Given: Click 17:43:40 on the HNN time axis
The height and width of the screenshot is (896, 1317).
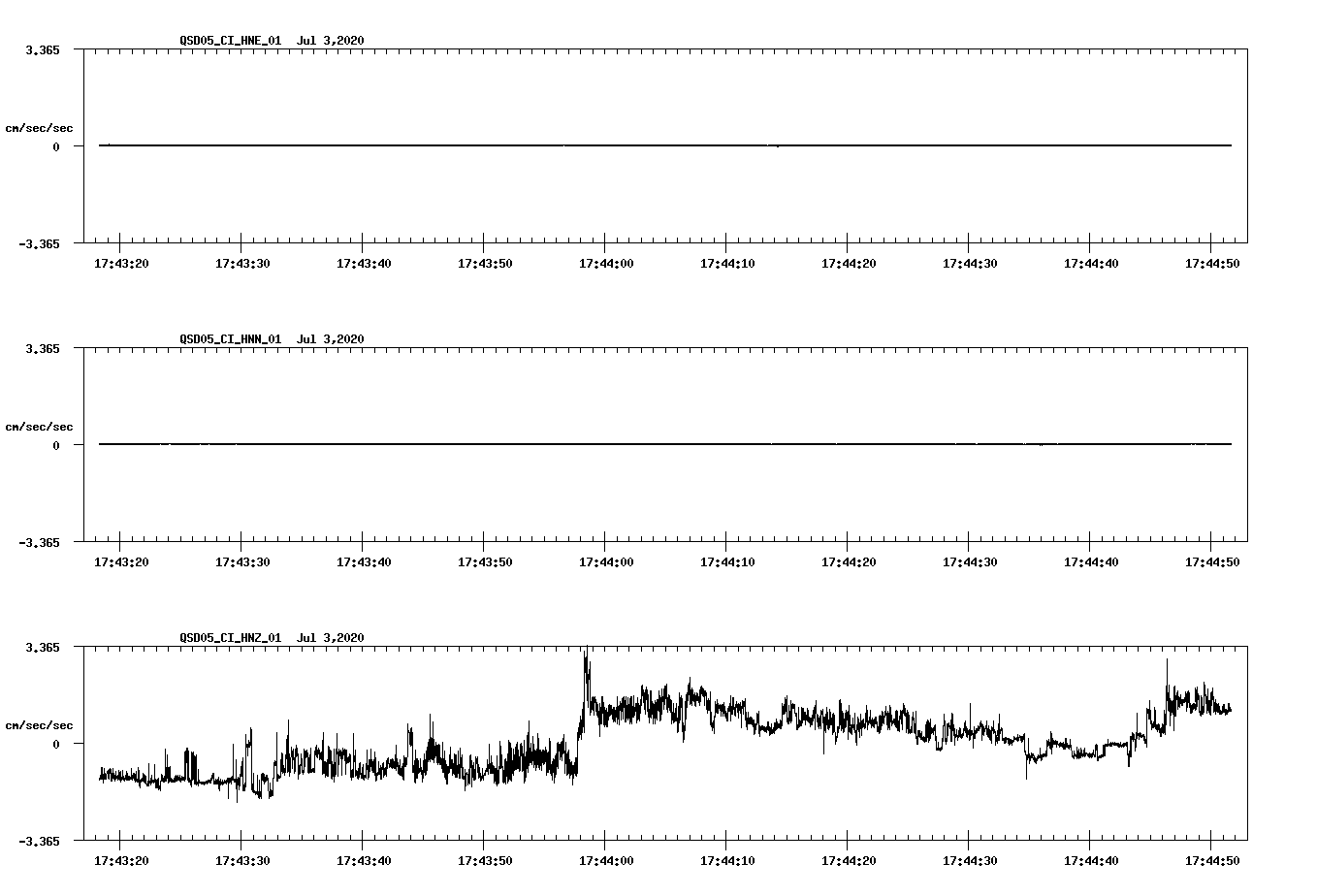Looking at the screenshot, I should point(364,561).
